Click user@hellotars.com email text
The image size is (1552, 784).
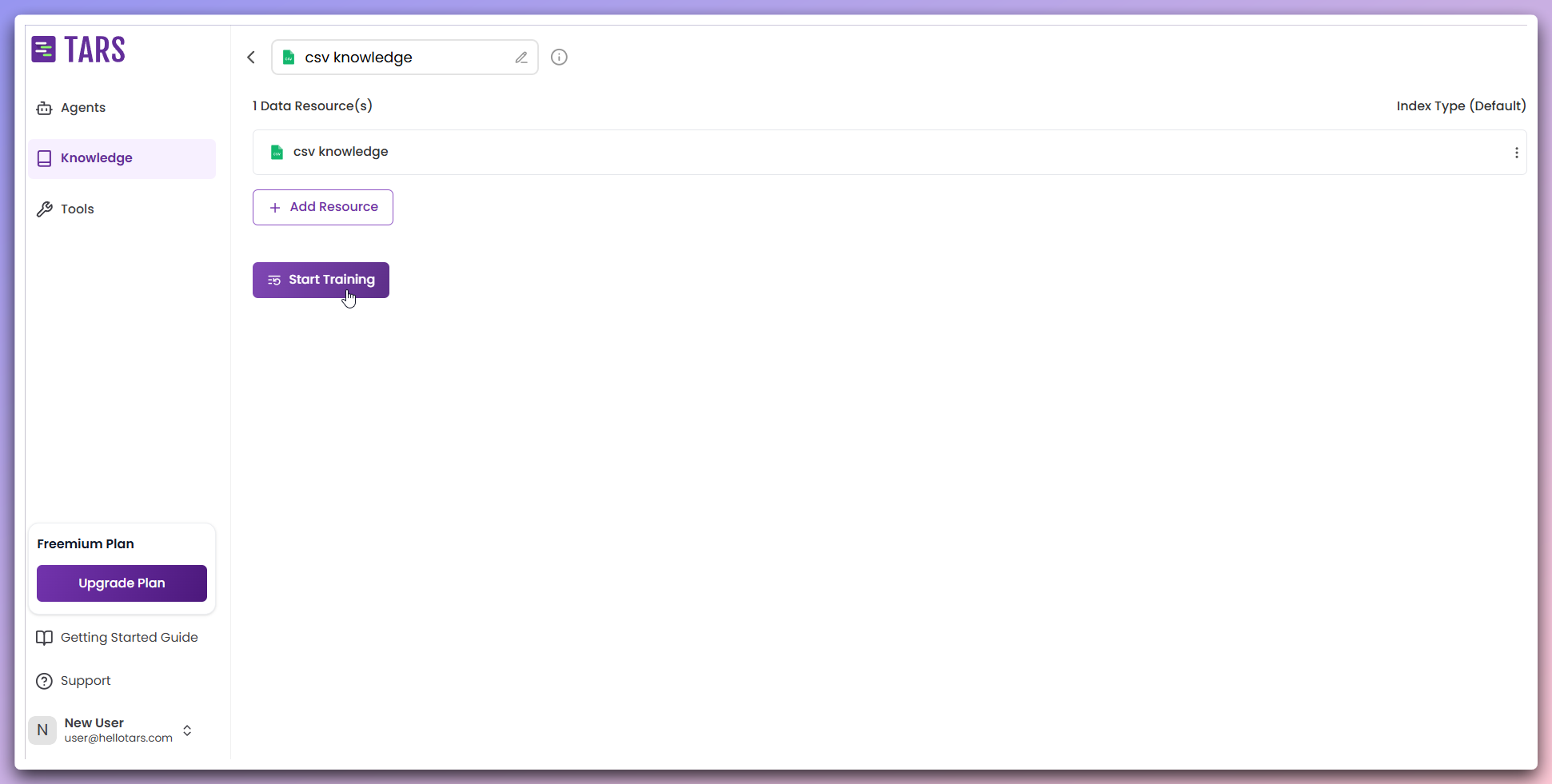[x=118, y=738]
